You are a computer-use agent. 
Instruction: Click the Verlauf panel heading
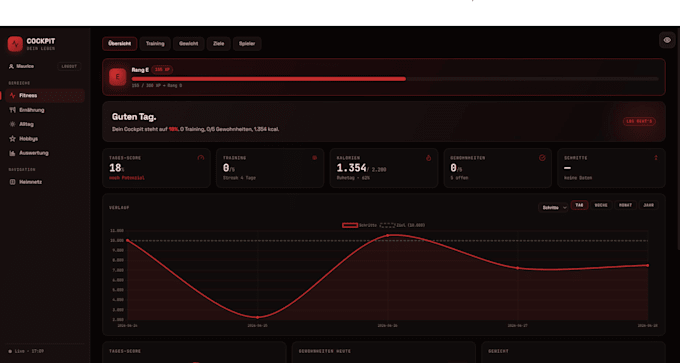tap(119, 208)
